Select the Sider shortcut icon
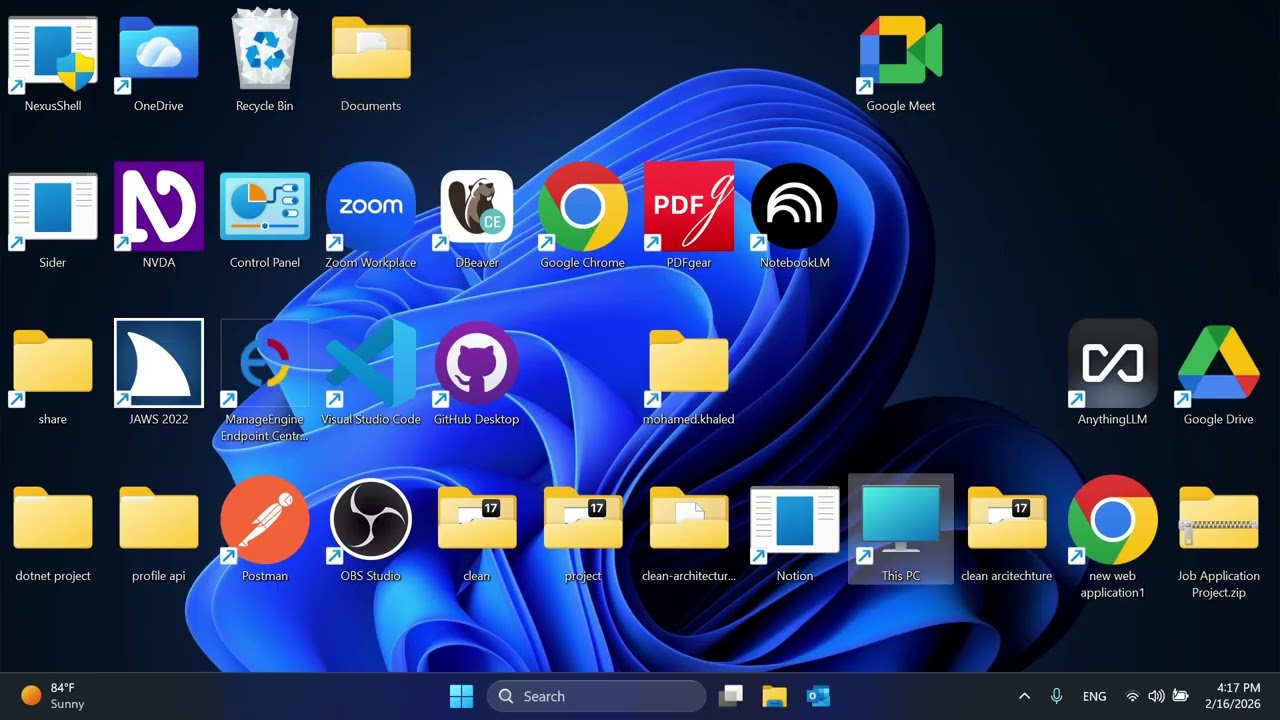The width and height of the screenshot is (1280, 720). tap(53, 219)
